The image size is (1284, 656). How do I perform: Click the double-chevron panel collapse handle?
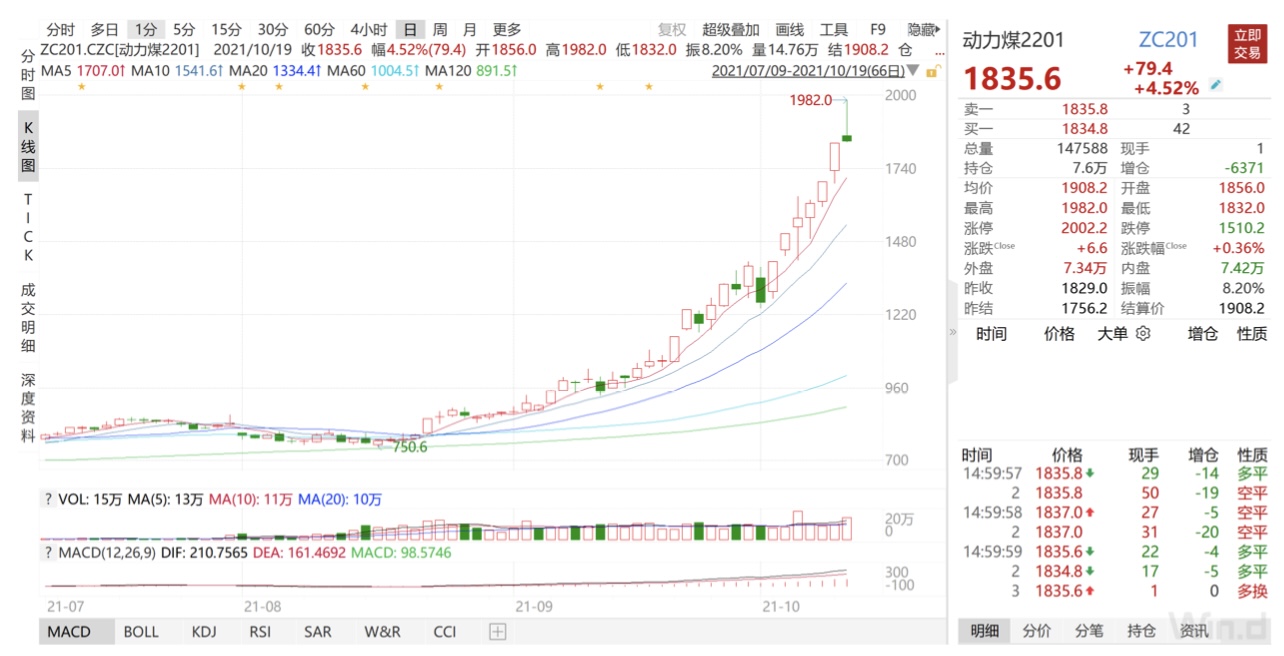[952, 332]
